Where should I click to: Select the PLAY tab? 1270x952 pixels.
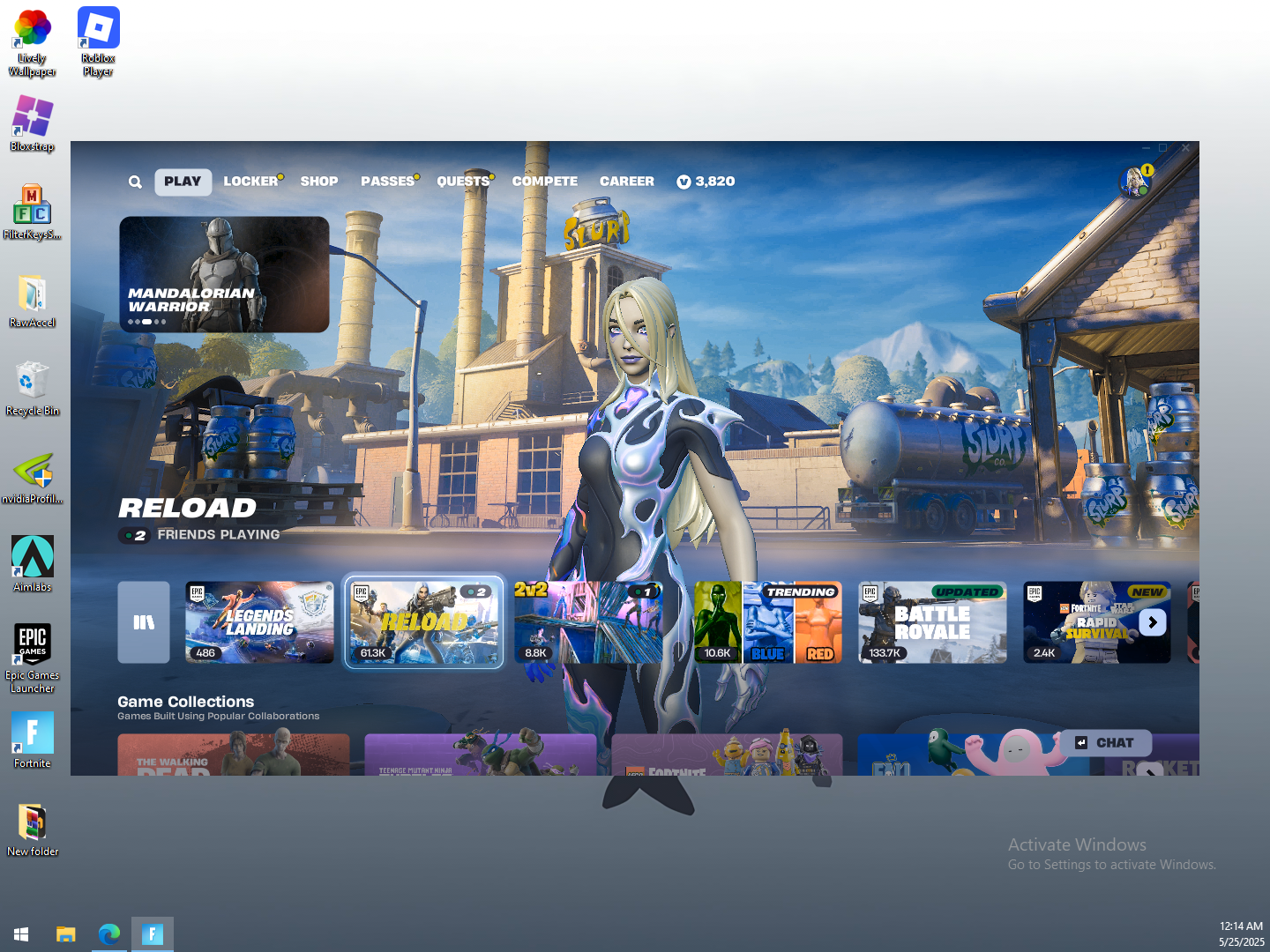click(183, 182)
